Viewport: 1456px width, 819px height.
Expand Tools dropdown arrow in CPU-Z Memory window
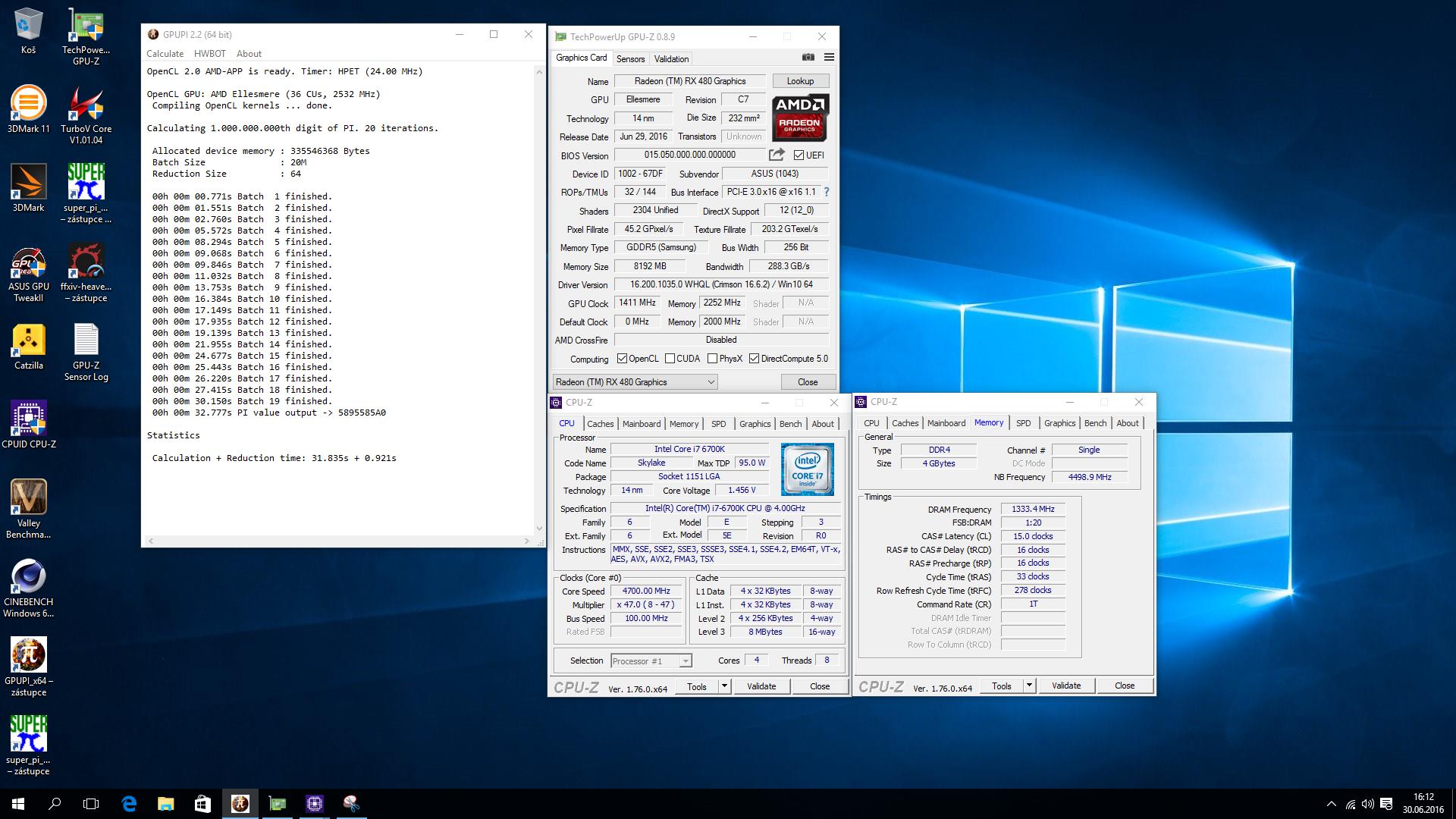[x=1029, y=686]
